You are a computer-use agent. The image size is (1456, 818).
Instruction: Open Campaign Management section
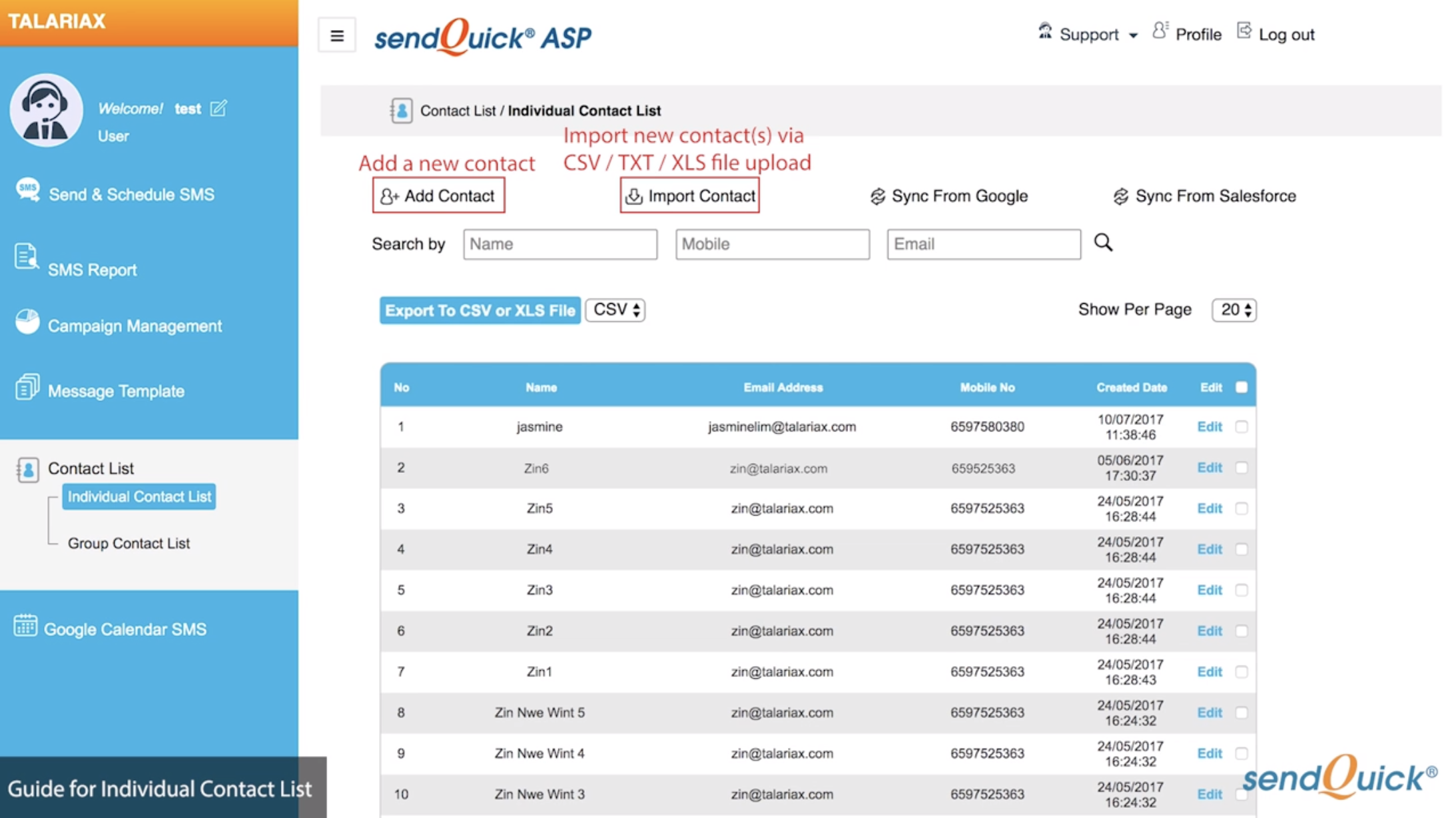point(135,326)
